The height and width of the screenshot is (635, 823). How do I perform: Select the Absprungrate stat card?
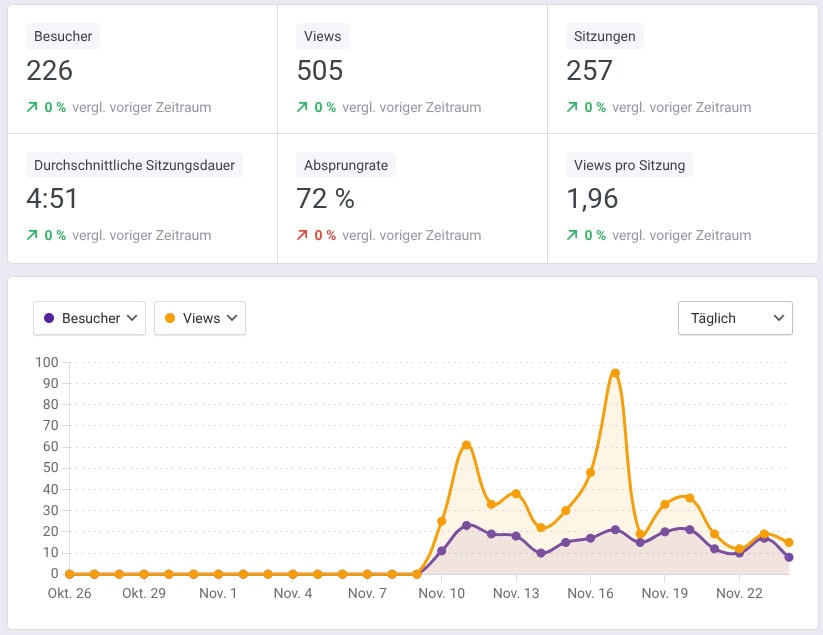411,198
